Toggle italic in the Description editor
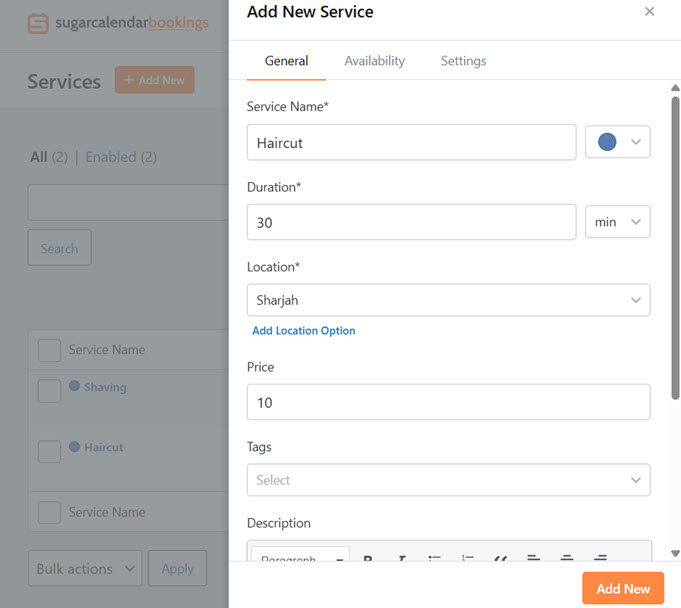 coord(402,557)
